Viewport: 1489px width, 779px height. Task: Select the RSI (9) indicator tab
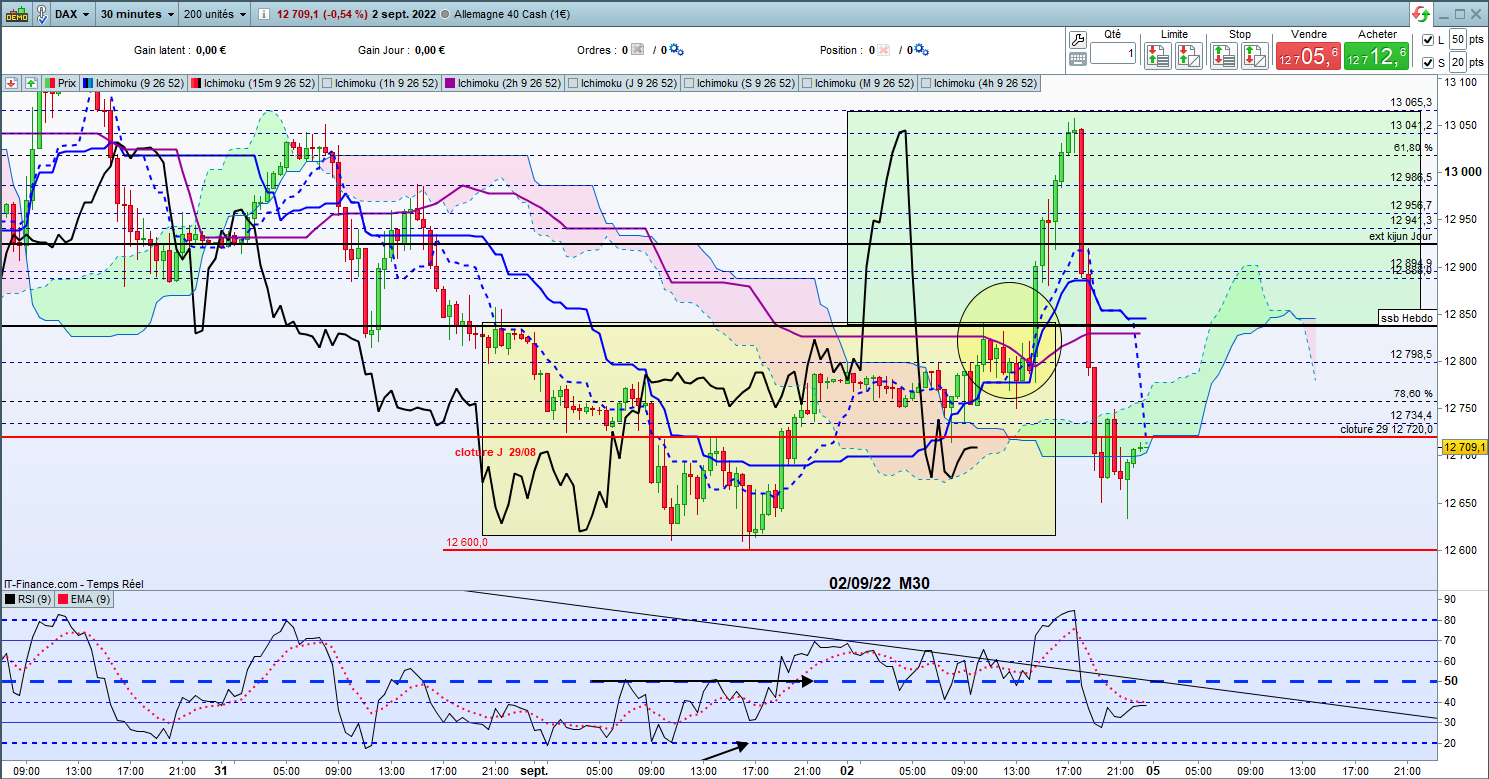tap(28, 599)
